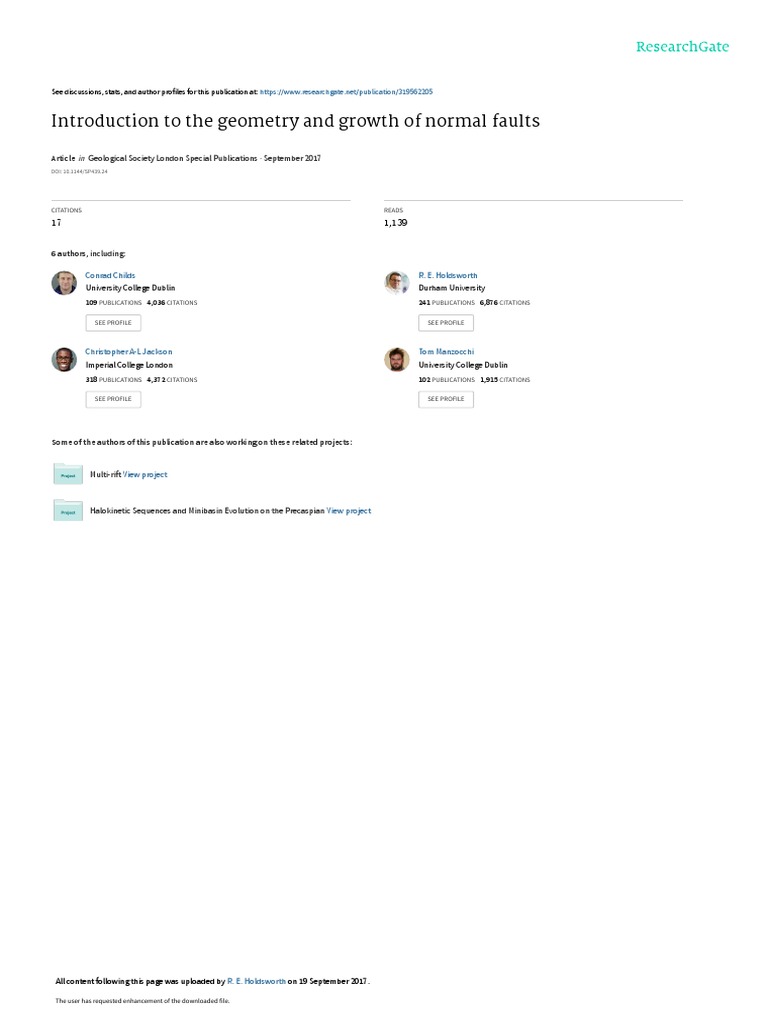Click Christopher A-L Jackson's profile photo
768x1024 pixels.
tap(64, 359)
